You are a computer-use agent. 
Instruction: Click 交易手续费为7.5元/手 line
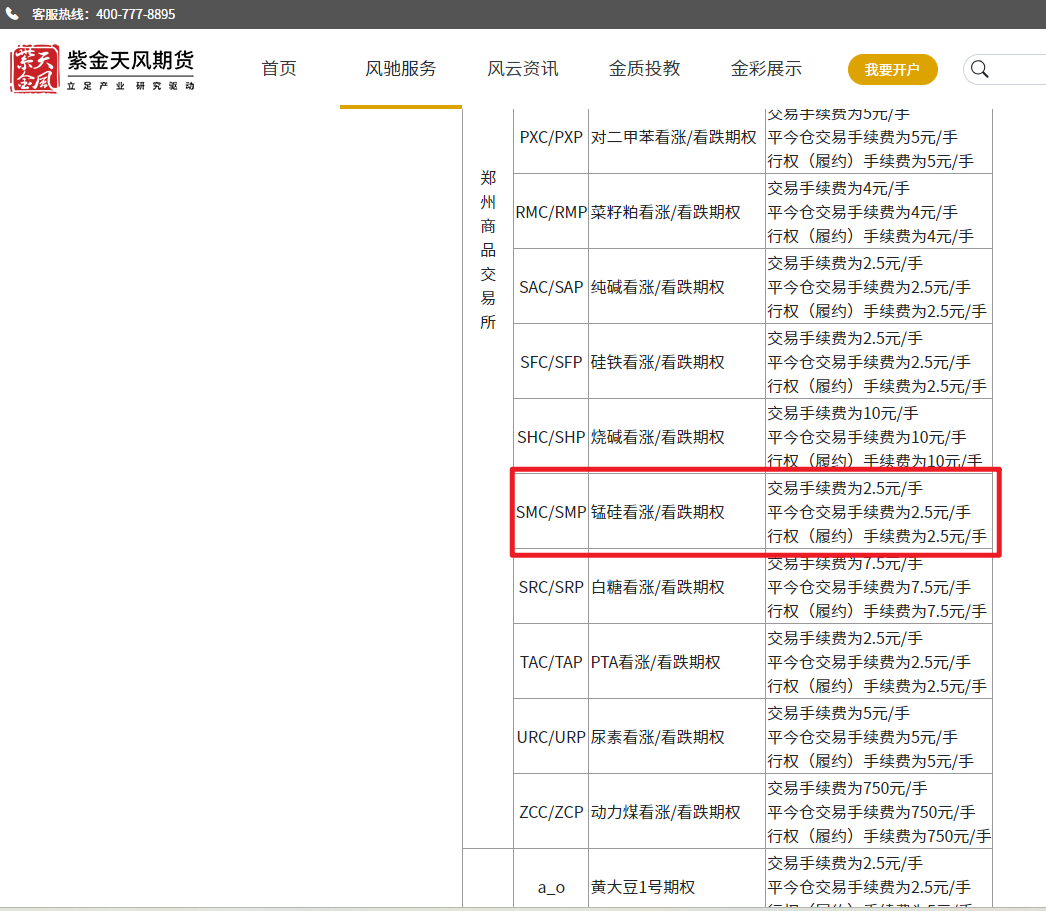point(845,564)
